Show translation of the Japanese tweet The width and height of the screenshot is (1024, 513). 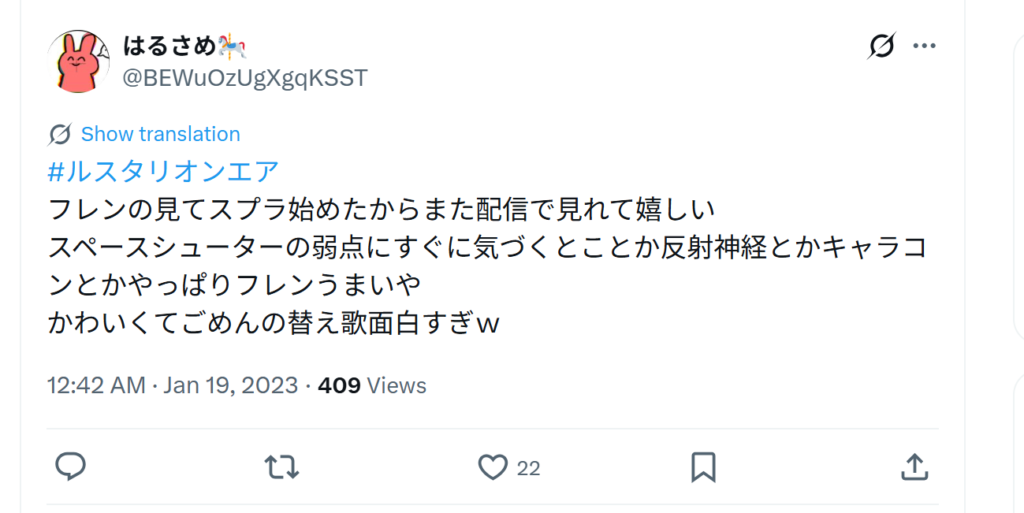(161, 134)
